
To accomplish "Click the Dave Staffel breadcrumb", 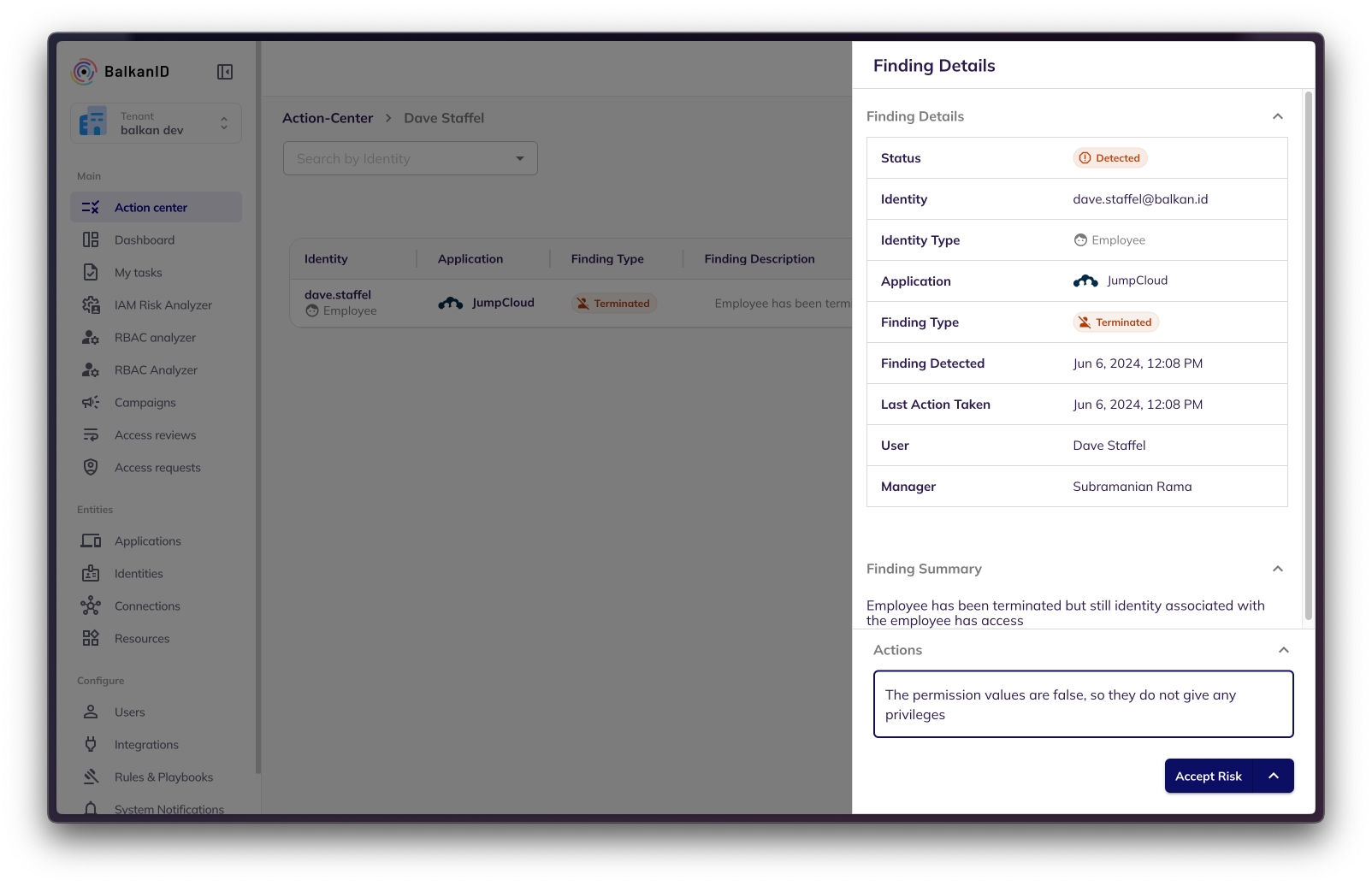I will (x=444, y=118).
